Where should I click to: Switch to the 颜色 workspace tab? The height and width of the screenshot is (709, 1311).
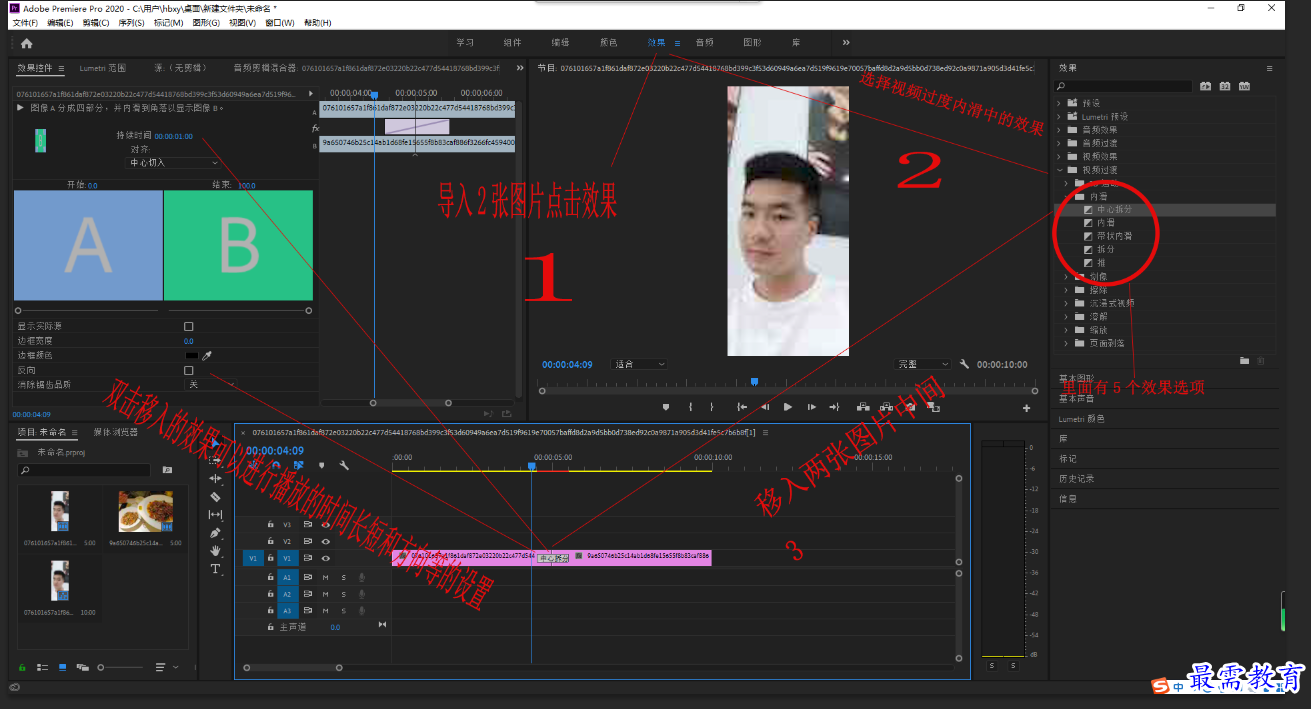(608, 43)
